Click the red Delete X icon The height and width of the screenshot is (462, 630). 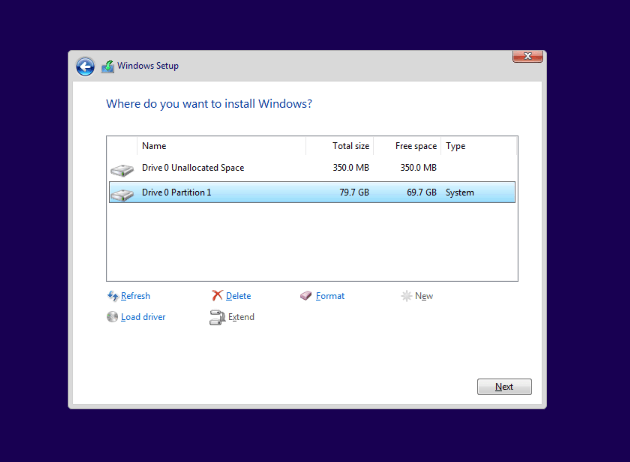click(217, 296)
